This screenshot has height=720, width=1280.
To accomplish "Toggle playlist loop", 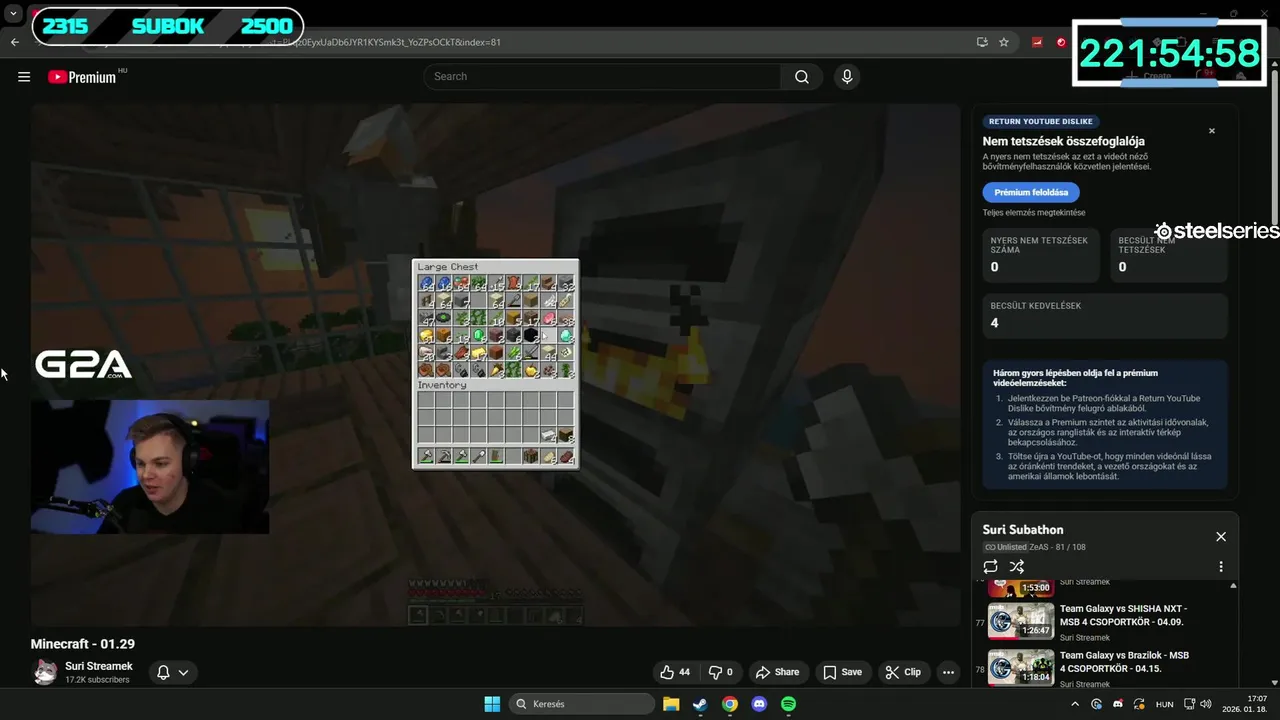I will [990, 567].
